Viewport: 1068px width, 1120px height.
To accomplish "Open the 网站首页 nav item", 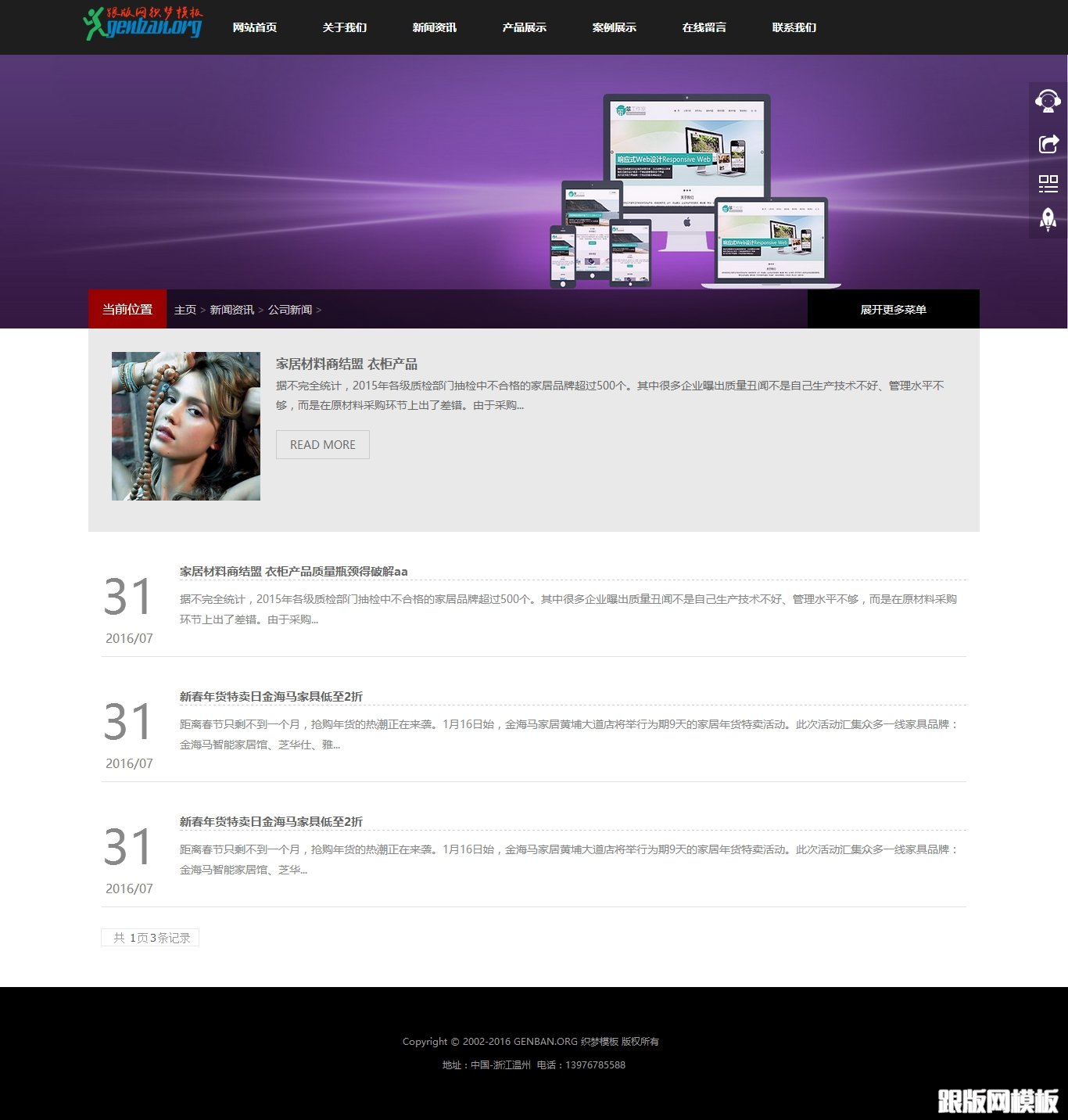I will tap(255, 27).
